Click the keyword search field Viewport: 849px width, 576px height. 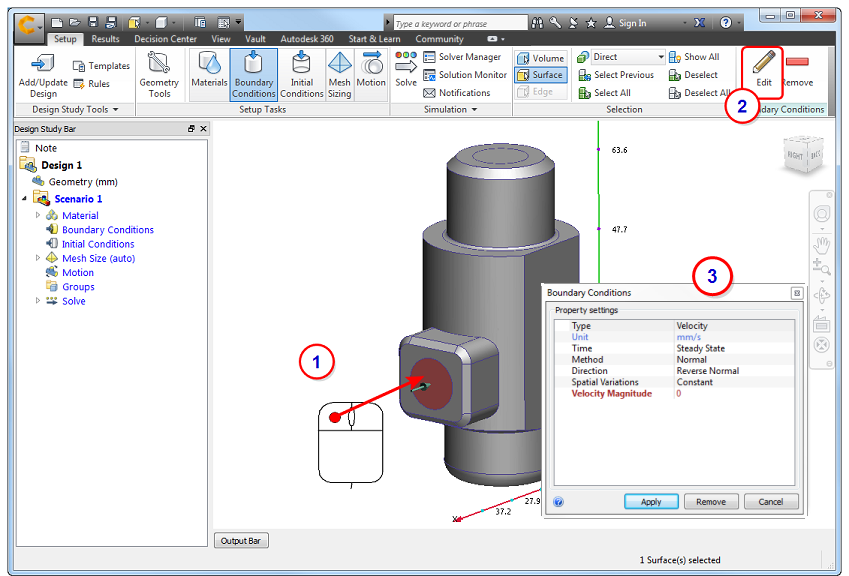pyautogui.click(x=462, y=20)
